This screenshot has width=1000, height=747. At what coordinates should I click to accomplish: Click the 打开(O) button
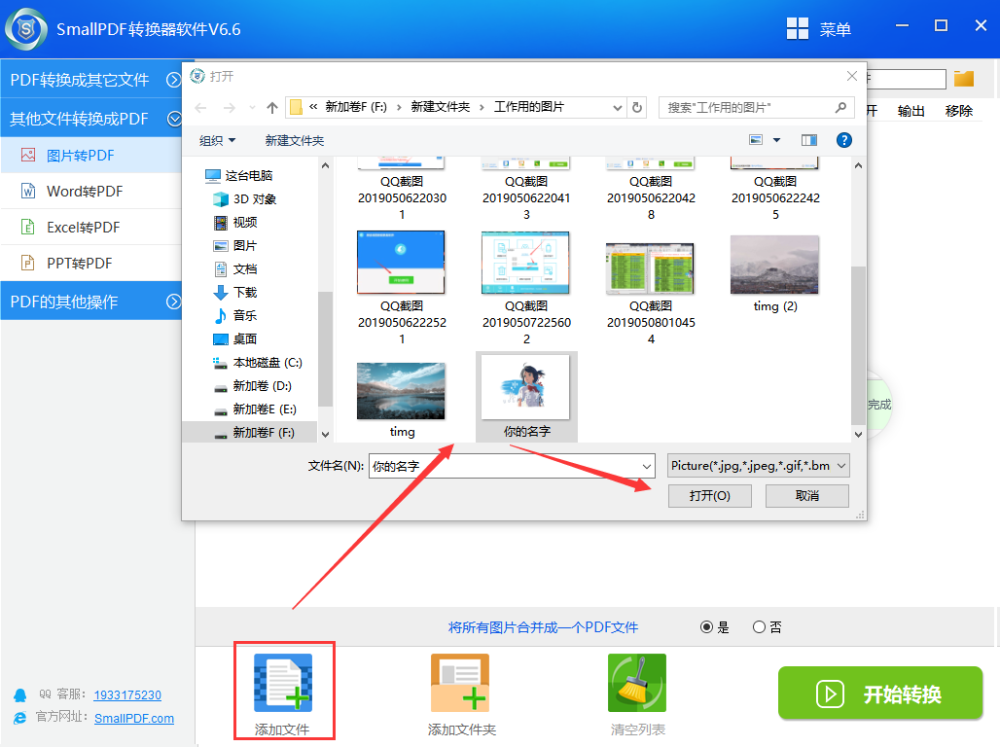[710, 496]
